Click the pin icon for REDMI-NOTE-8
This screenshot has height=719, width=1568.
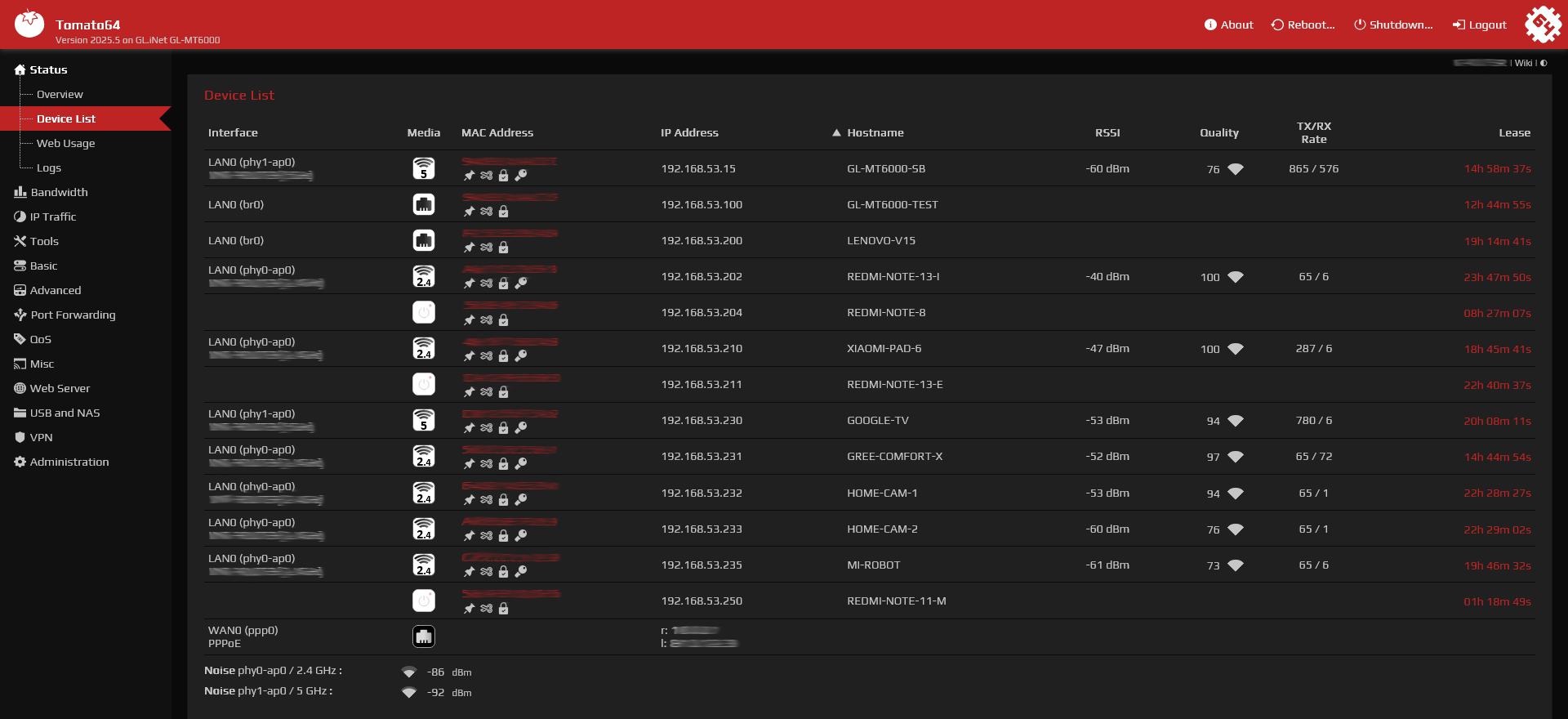tap(469, 320)
